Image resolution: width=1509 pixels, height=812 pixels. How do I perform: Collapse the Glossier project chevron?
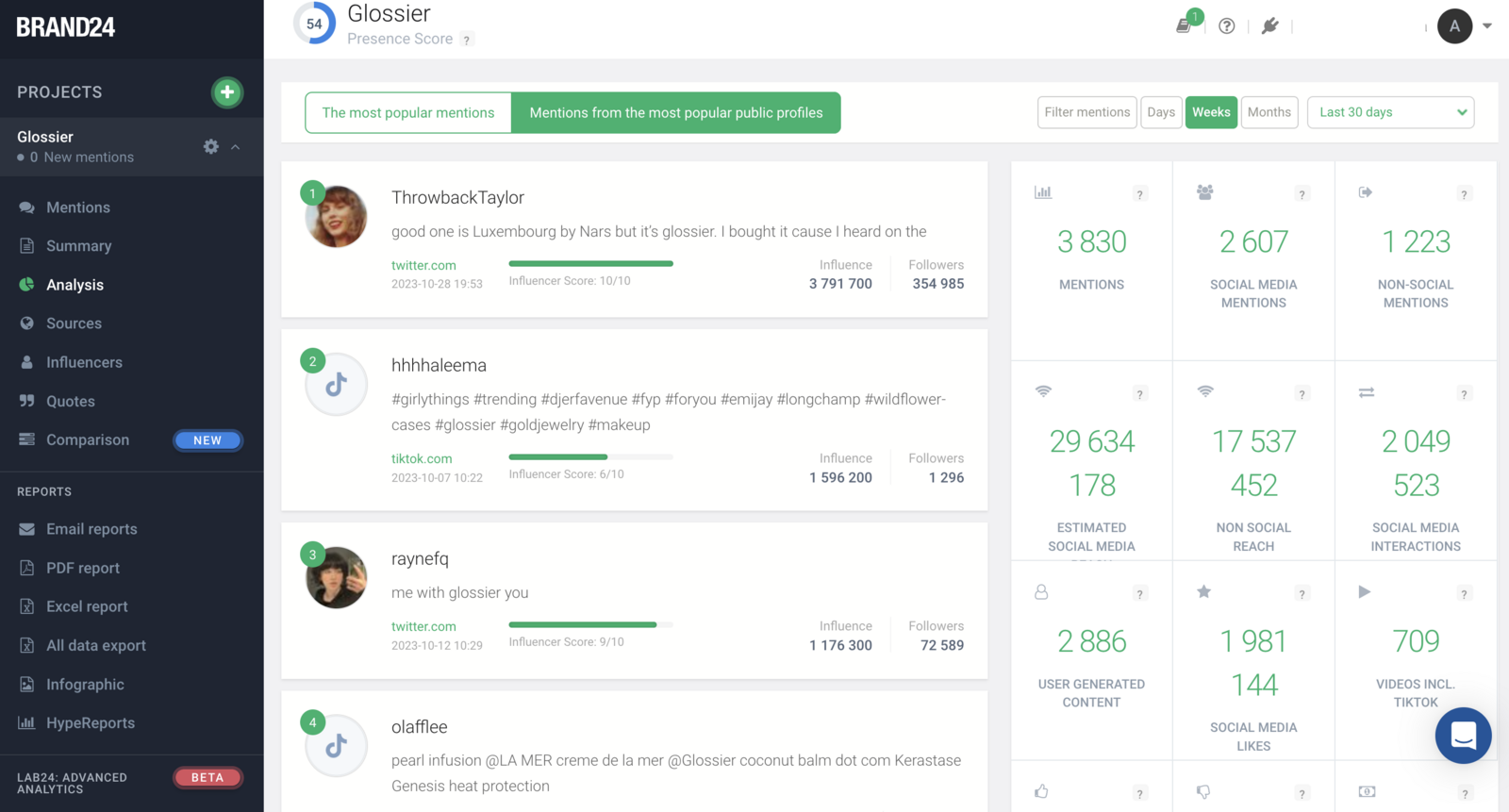pos(236,147)
